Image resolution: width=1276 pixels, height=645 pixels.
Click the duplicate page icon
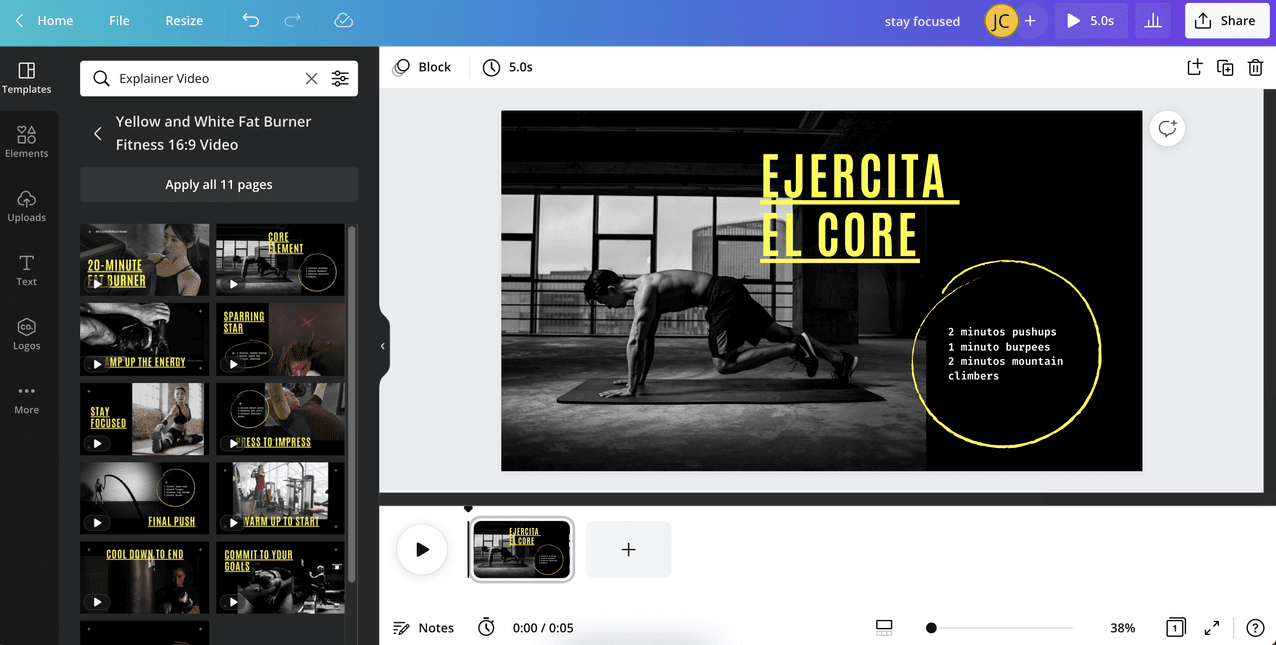point(1225,67)
